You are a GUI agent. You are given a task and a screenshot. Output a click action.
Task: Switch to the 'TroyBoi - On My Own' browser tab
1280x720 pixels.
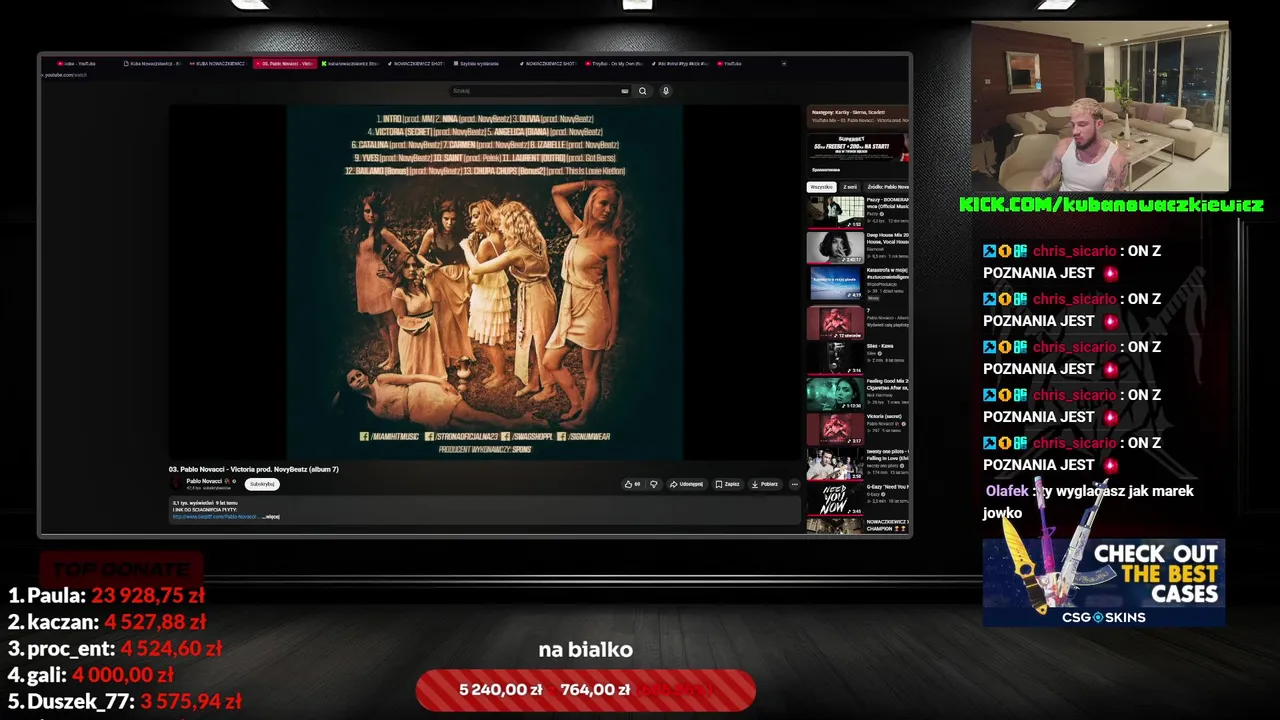coord(614,63)
